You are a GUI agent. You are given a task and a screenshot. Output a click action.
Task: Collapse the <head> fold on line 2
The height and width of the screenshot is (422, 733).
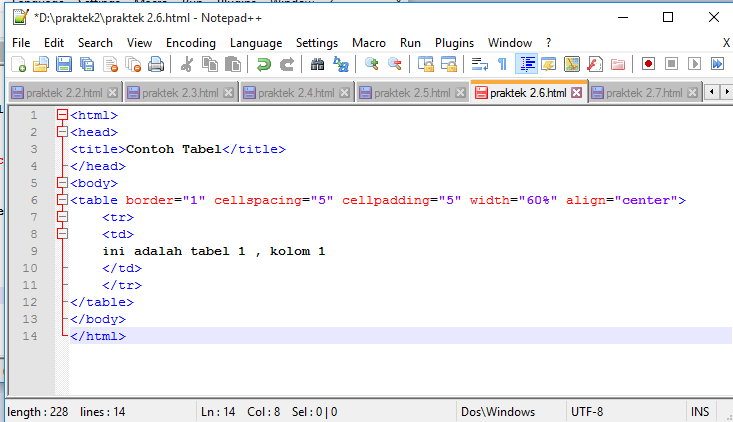[62, 132]
